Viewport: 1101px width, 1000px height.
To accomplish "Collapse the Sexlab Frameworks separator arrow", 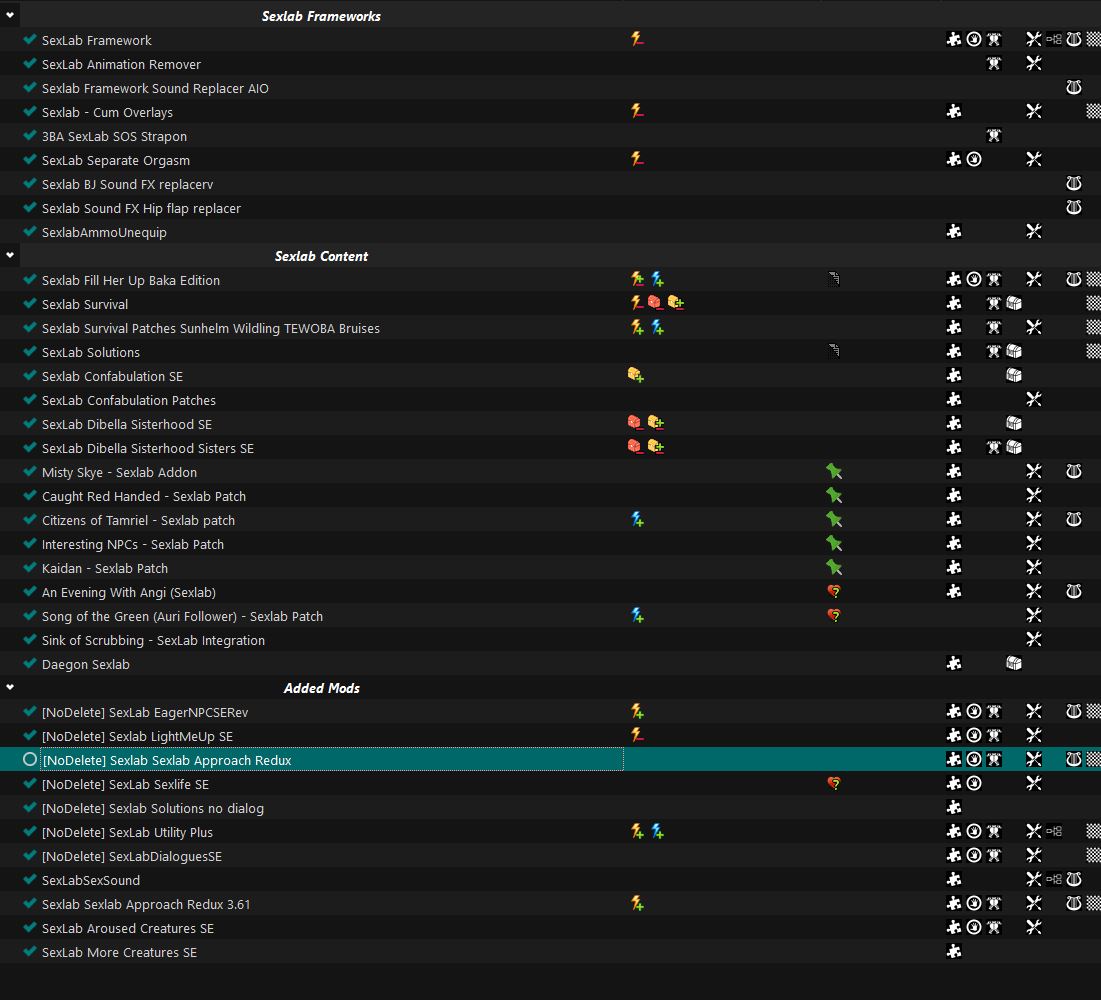I will click(10, 15).
